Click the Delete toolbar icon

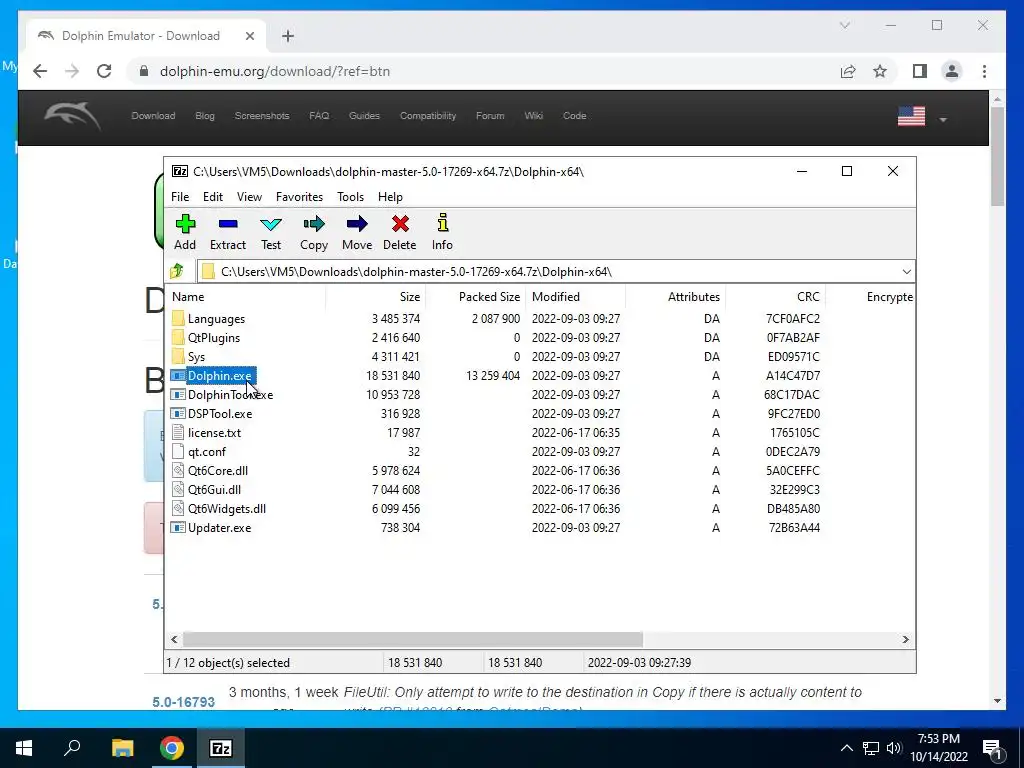pos(400,224)
